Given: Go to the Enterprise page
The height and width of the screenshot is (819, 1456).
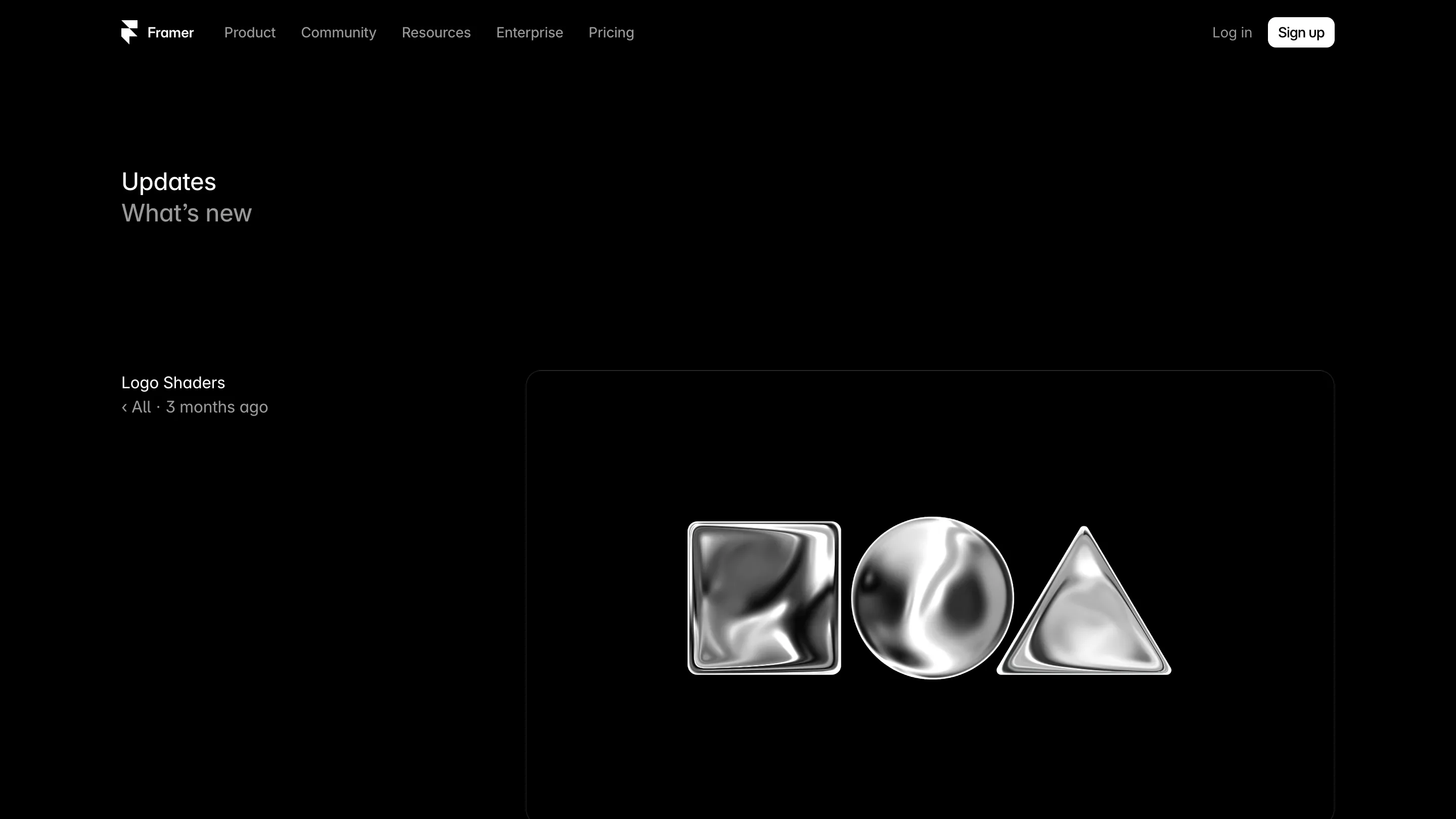Looking at the screenshot, I should click(530, 33).
